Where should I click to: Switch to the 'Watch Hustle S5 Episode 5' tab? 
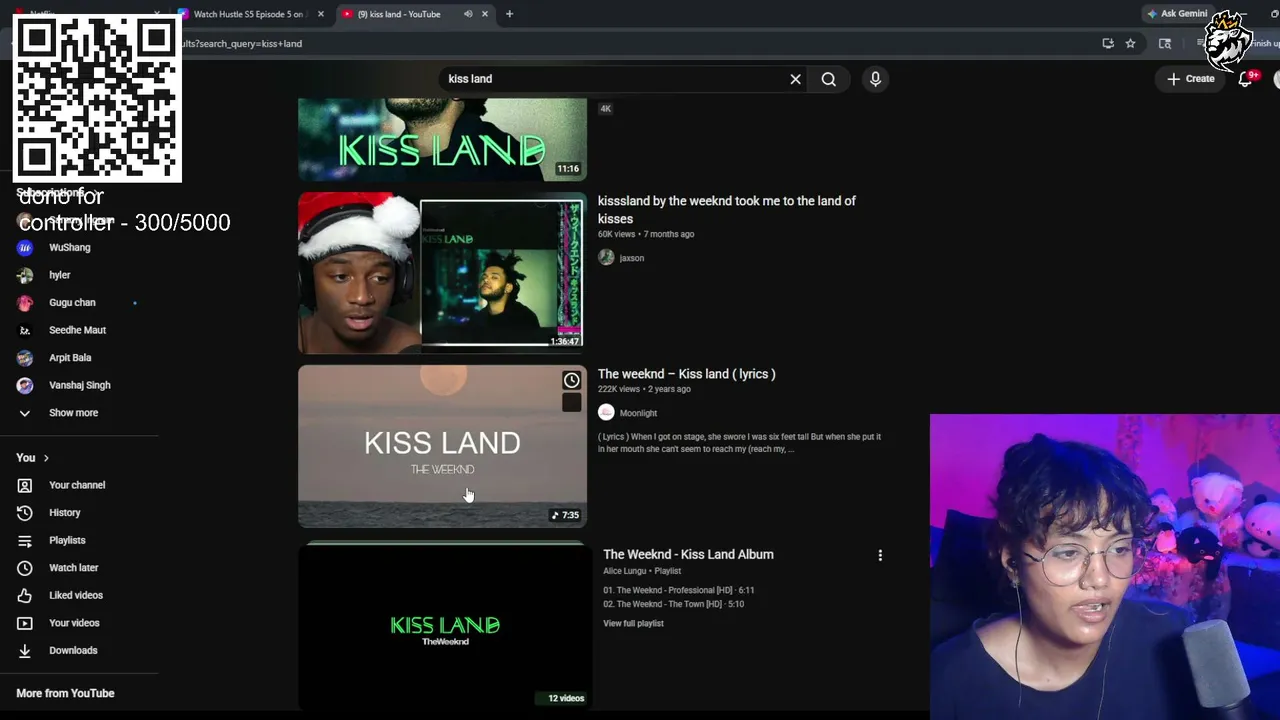(x=248, y=14)
